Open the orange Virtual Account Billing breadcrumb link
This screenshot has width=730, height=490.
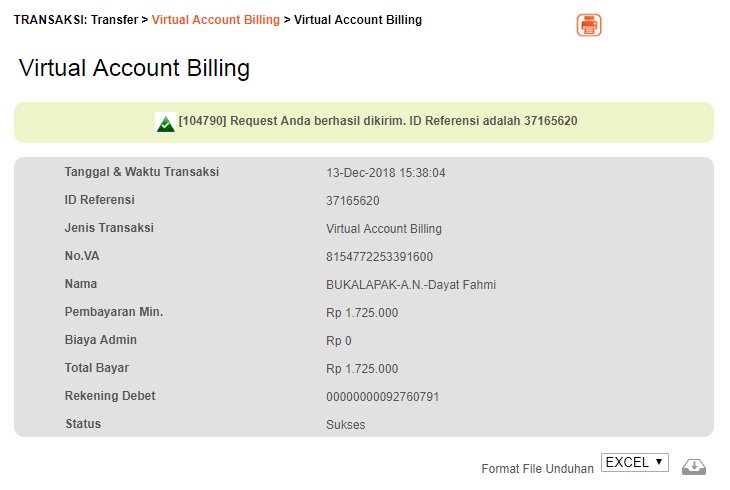point(216,20)
